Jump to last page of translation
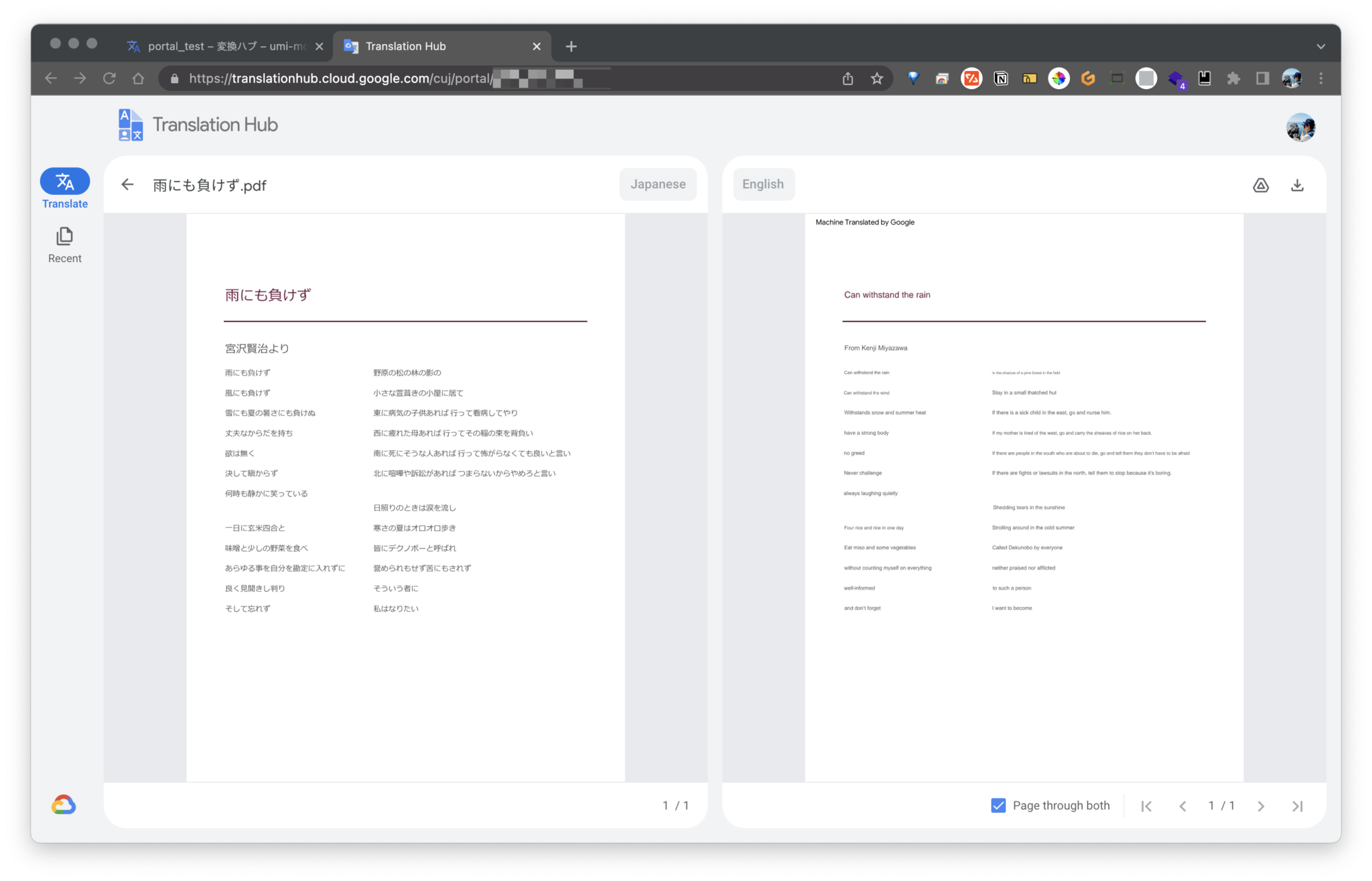 coord(1297,806)
